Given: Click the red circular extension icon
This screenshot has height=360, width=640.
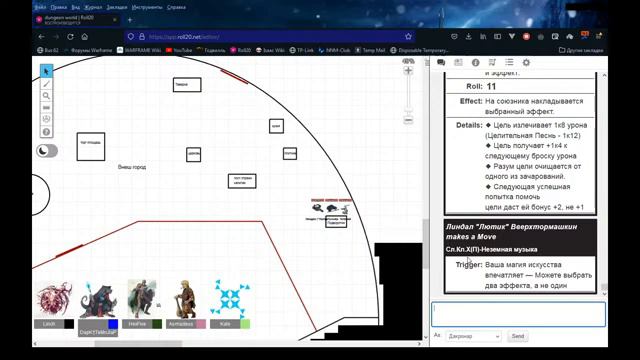Looking at the screenshot, I should point(527,37).
